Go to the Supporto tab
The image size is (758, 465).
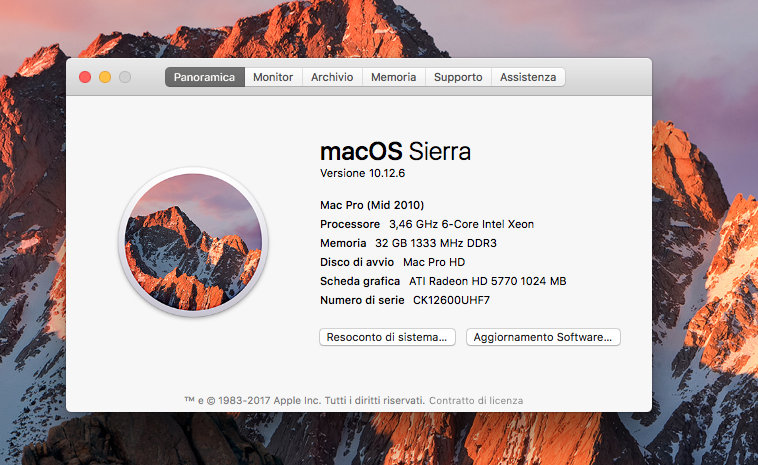click(458, 77)
